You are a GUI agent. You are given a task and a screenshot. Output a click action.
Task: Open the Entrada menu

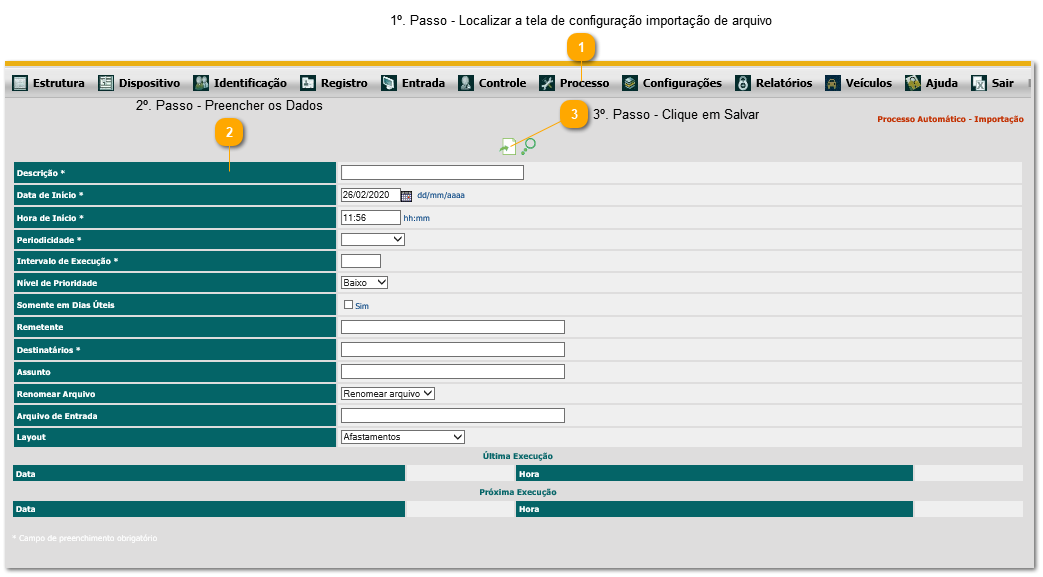(x=423, y=83)
